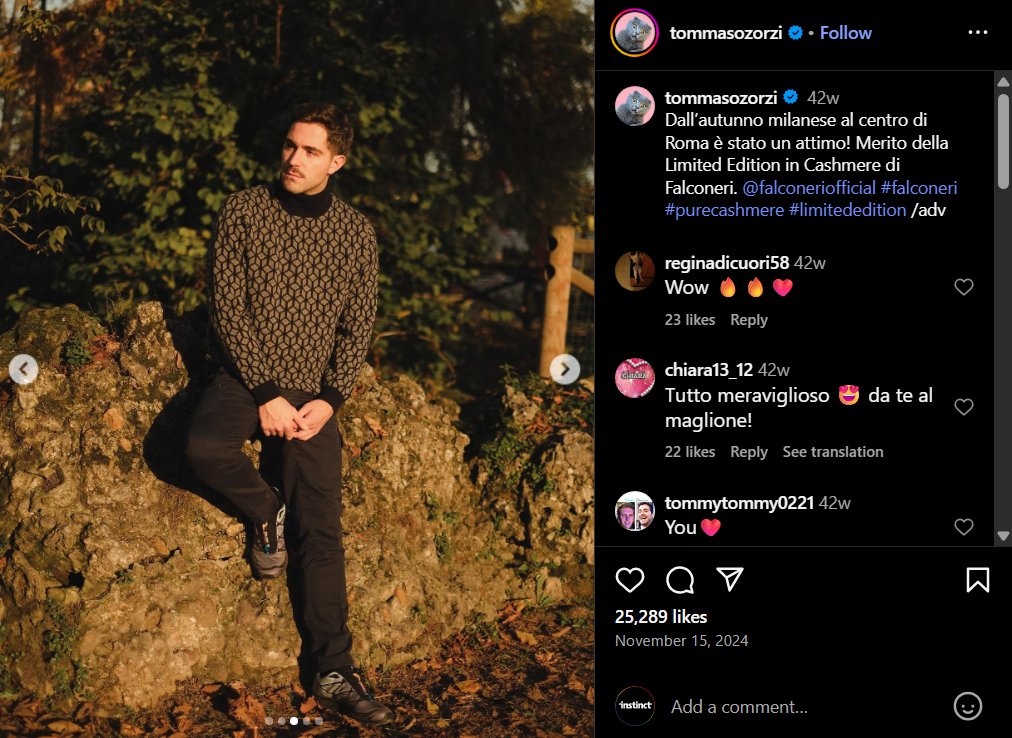This screenshot has width=1012, height=738.
Task: Go to previous photo in carousel
Action: coord(24,369)
